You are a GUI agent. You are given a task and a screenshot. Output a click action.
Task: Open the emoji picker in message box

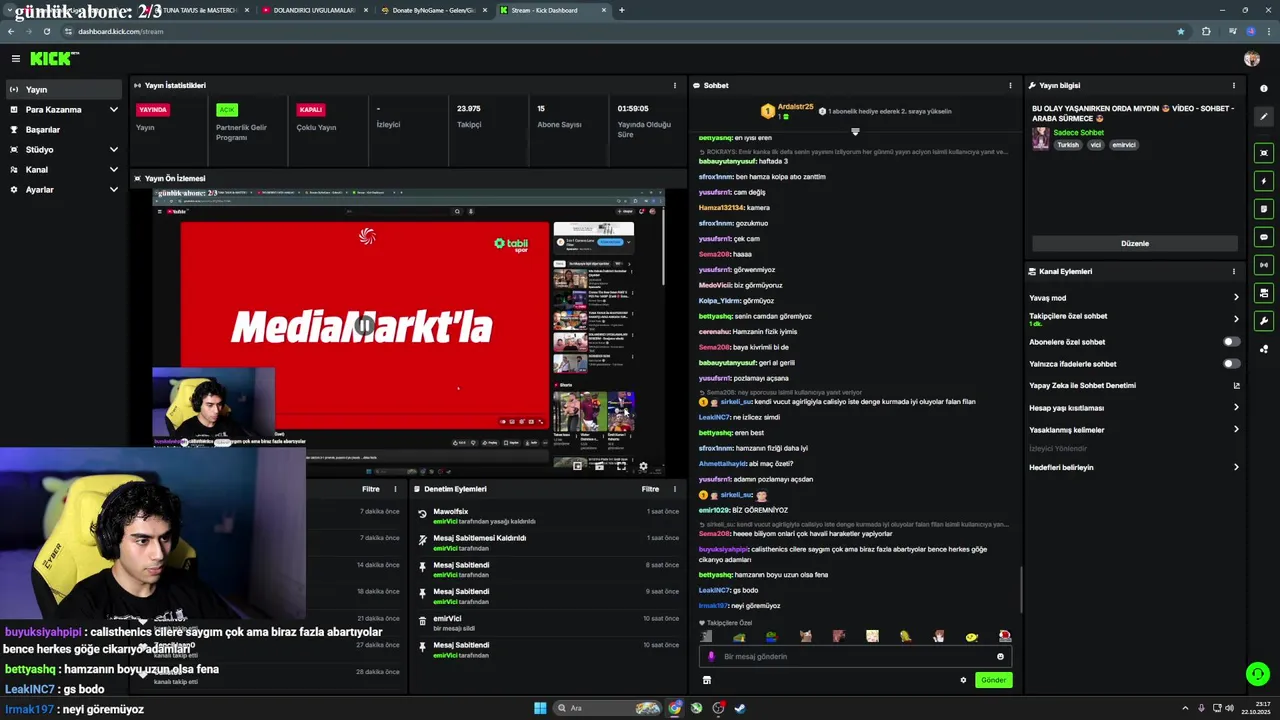[1000, 657]
